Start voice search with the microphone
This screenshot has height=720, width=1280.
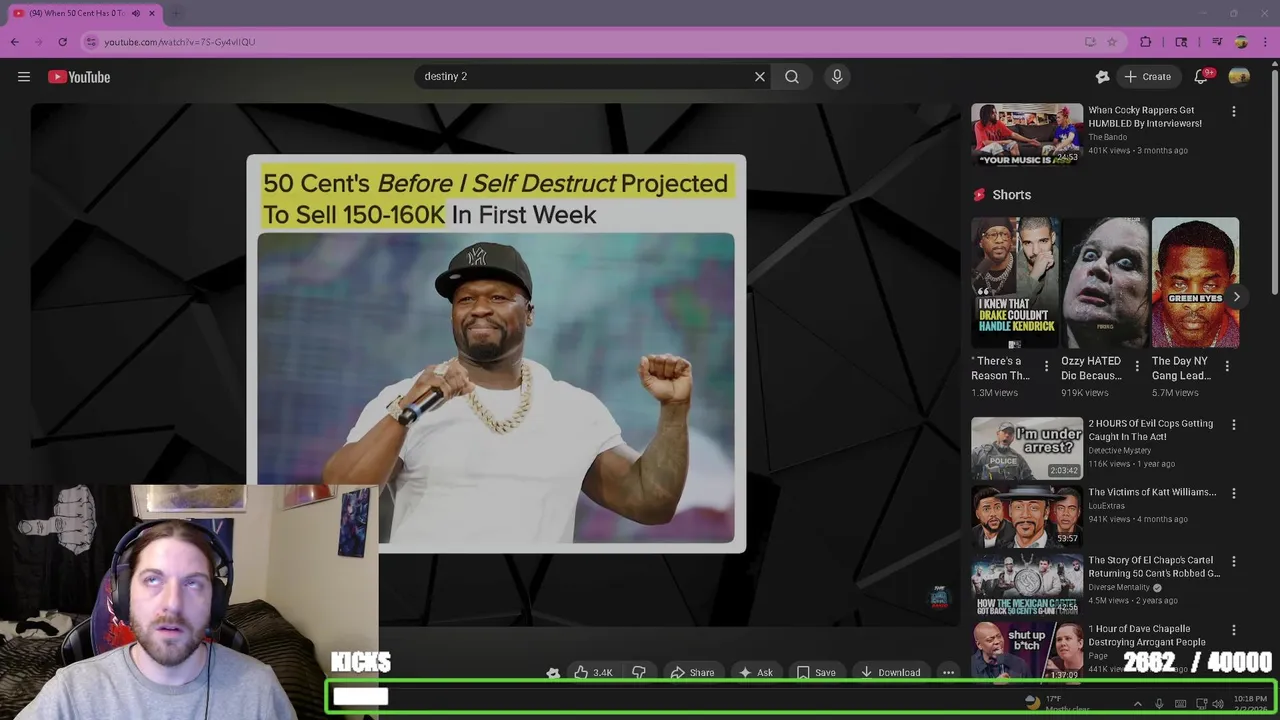pos(837,76)
